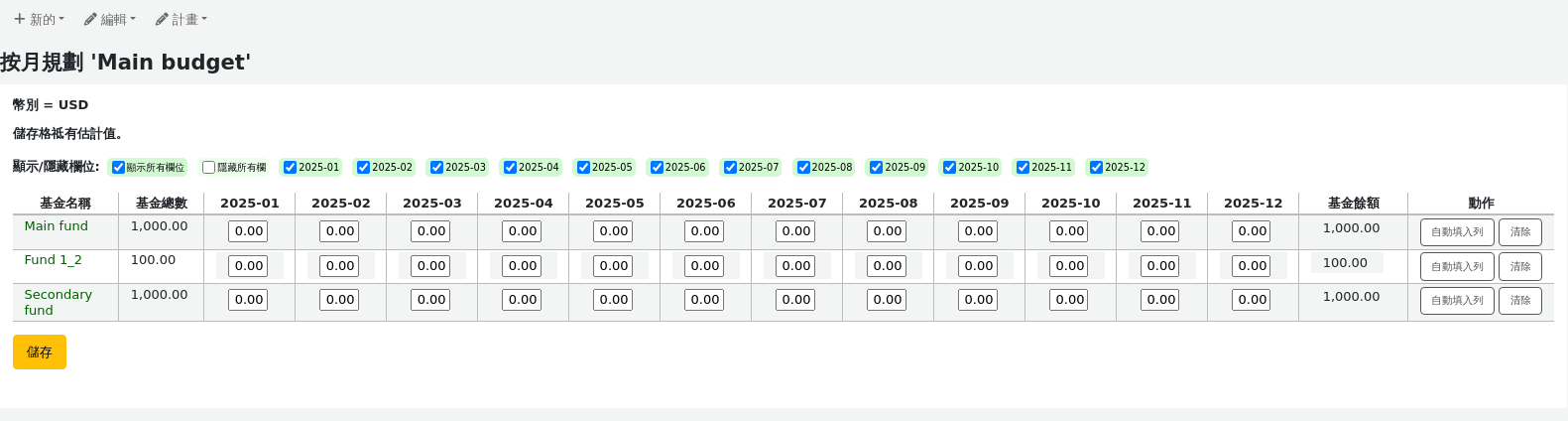Viewport: 1568px width, 421px height.
Task: Expand the 編輯 dropdown menu
Action: (x=110, y=19)
